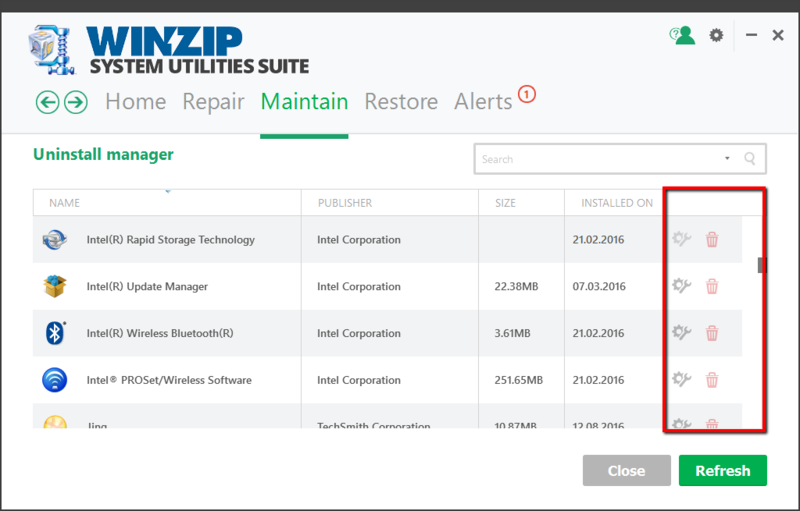Click the PROSet/Wireless wifi program icon
The image size is (800, 511).
[55, 380]
